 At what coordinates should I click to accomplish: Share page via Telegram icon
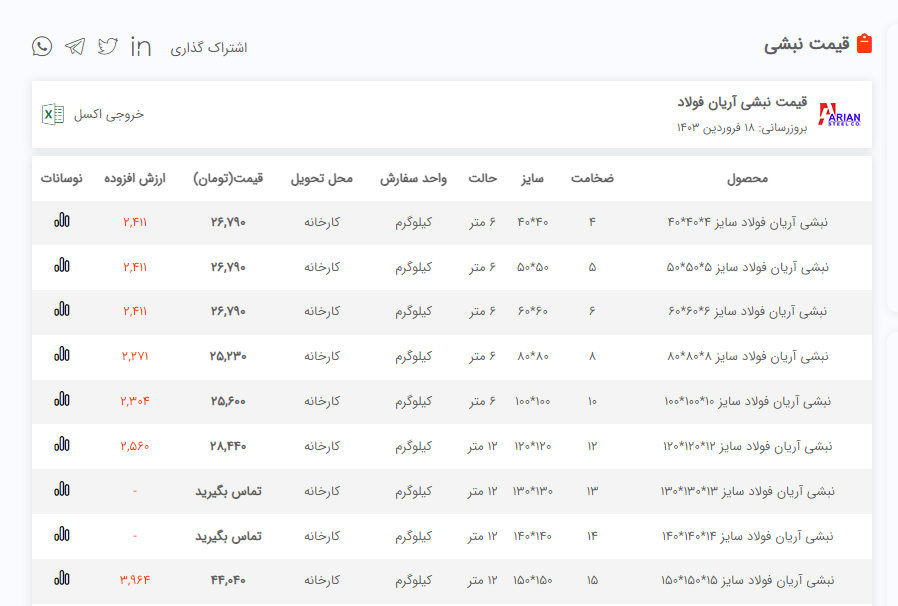pyautogui.click(x=75, y=46)
